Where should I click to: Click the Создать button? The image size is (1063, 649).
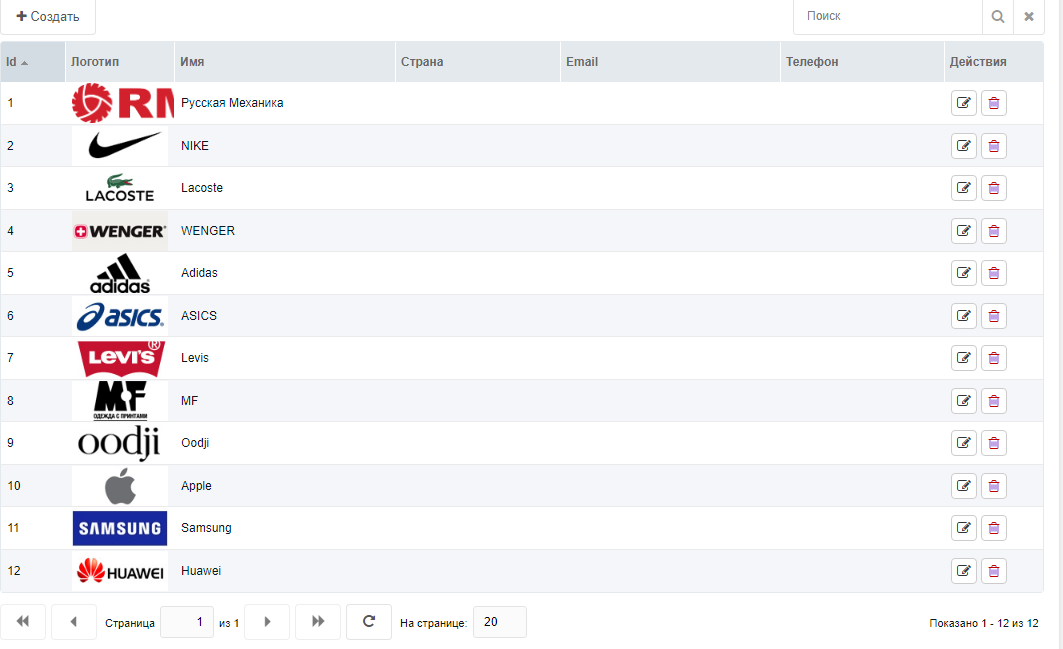click(x=48, y=16)
